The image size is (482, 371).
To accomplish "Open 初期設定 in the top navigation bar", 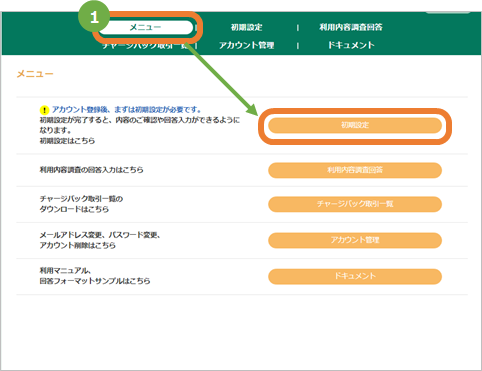I will 247,27.
